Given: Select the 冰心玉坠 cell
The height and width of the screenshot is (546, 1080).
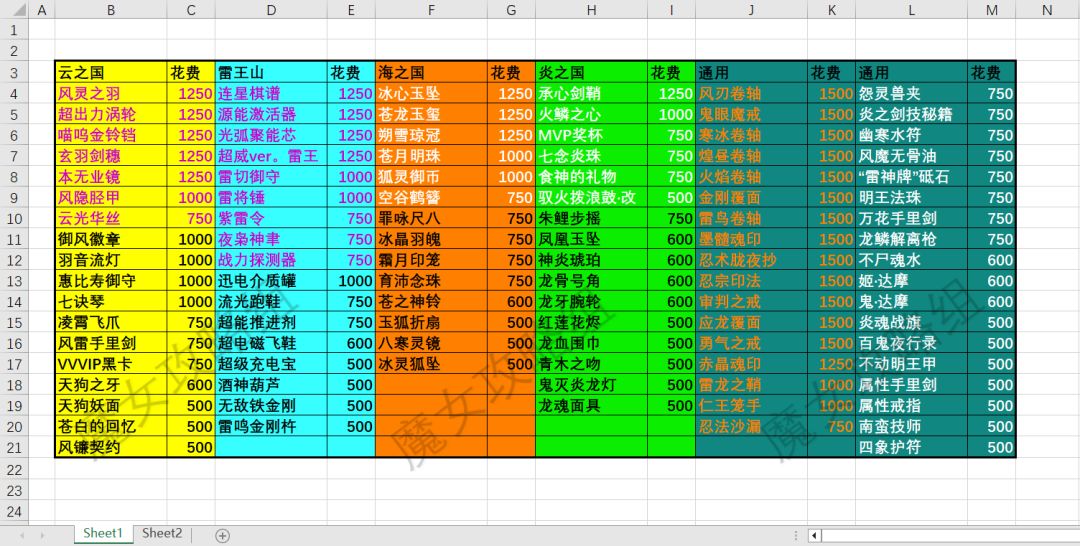Looking at the screenshot, I should click(431, 94).
